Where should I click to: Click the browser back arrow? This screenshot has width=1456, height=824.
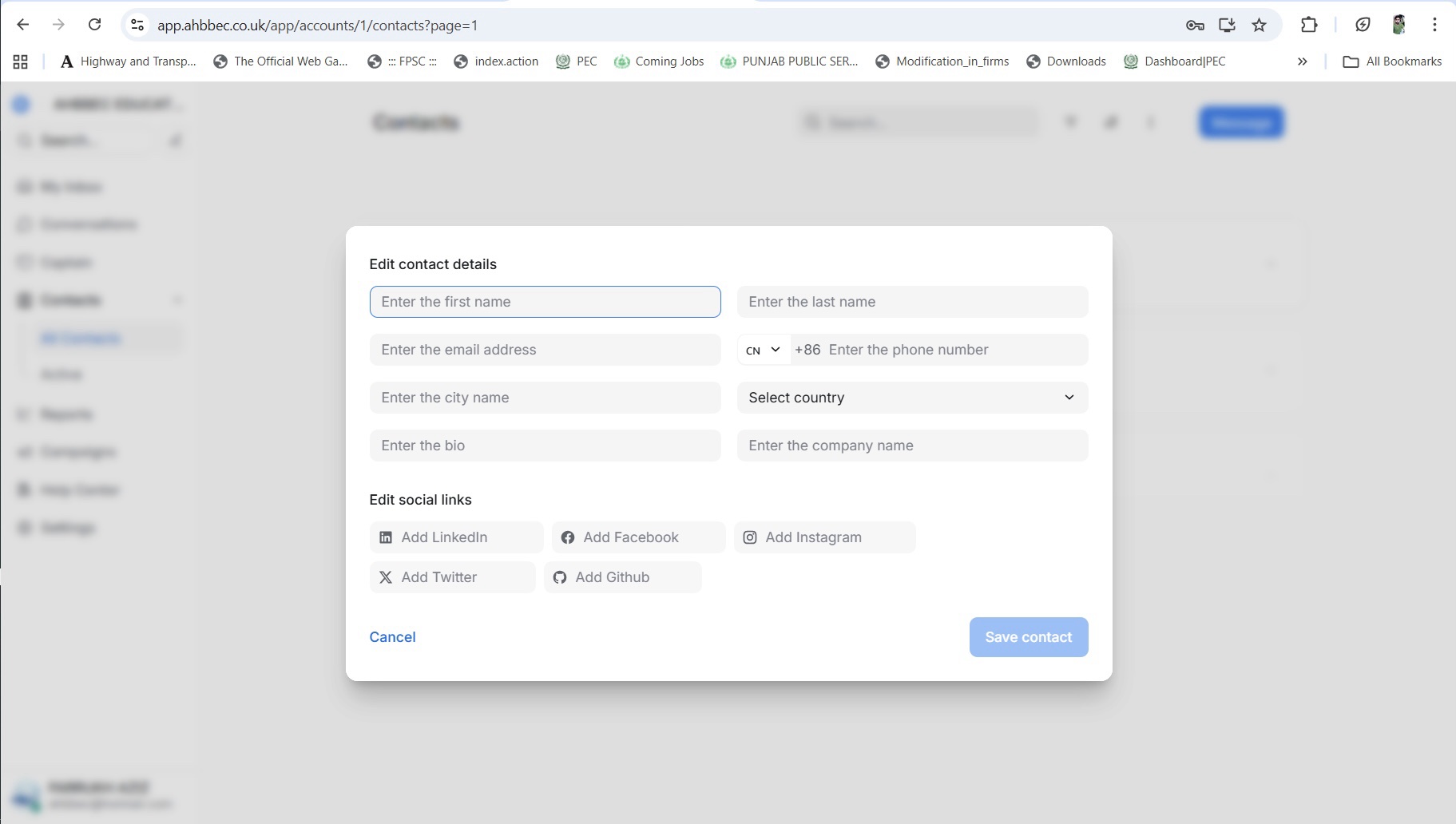point(23,25)
